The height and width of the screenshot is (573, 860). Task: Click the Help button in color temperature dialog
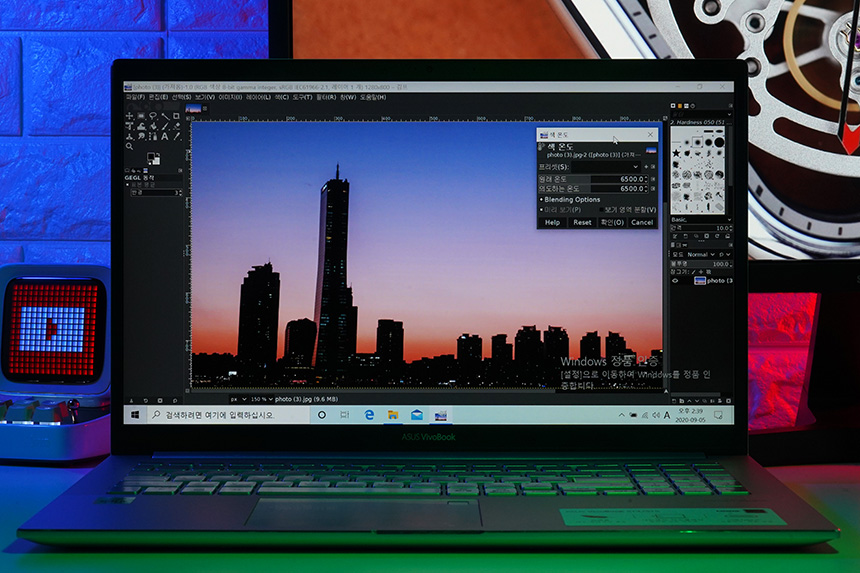pos(552,223)
